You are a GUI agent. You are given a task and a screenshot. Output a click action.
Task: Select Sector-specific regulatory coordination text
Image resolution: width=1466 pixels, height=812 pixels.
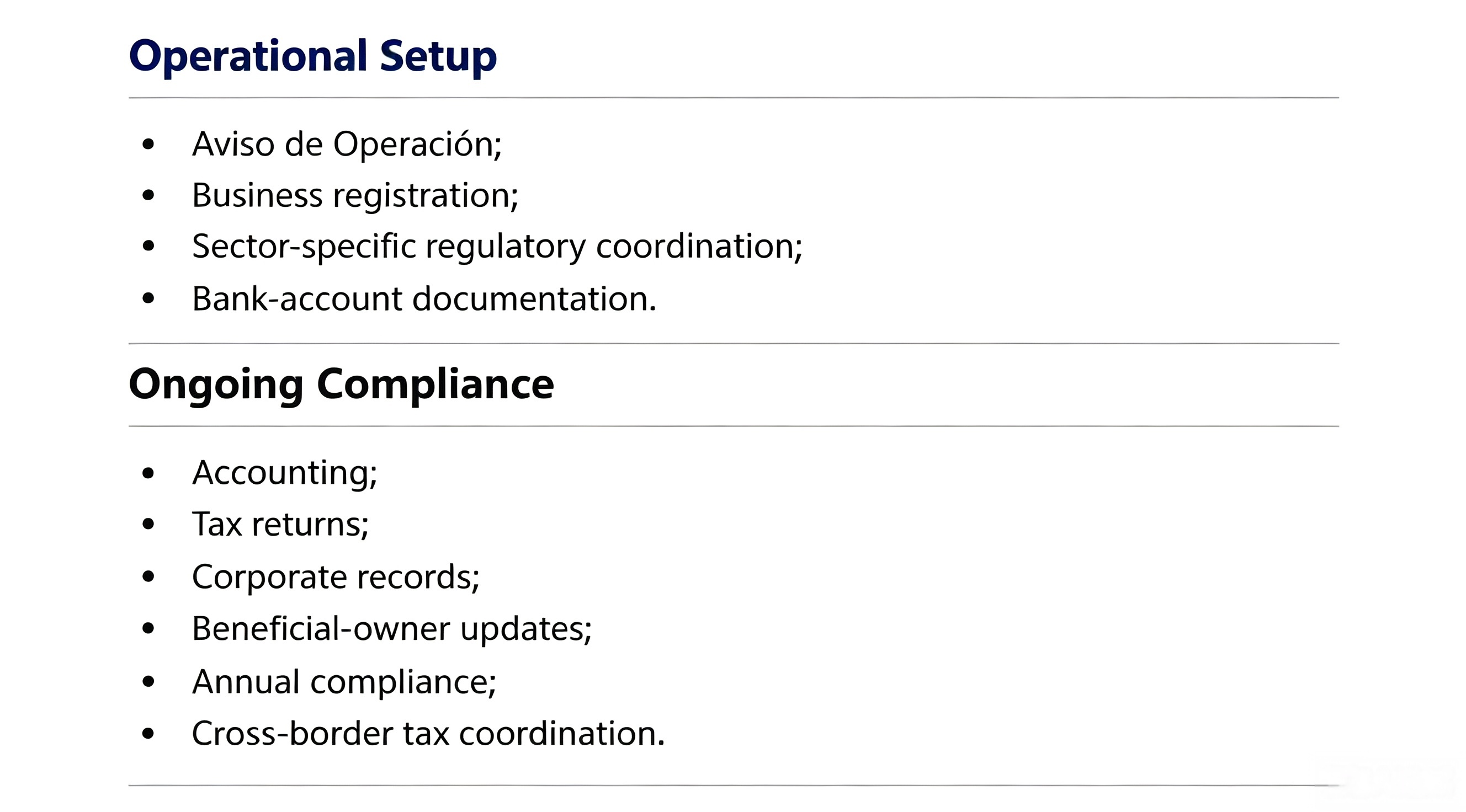pyautogui.click(x=497, y=247)
